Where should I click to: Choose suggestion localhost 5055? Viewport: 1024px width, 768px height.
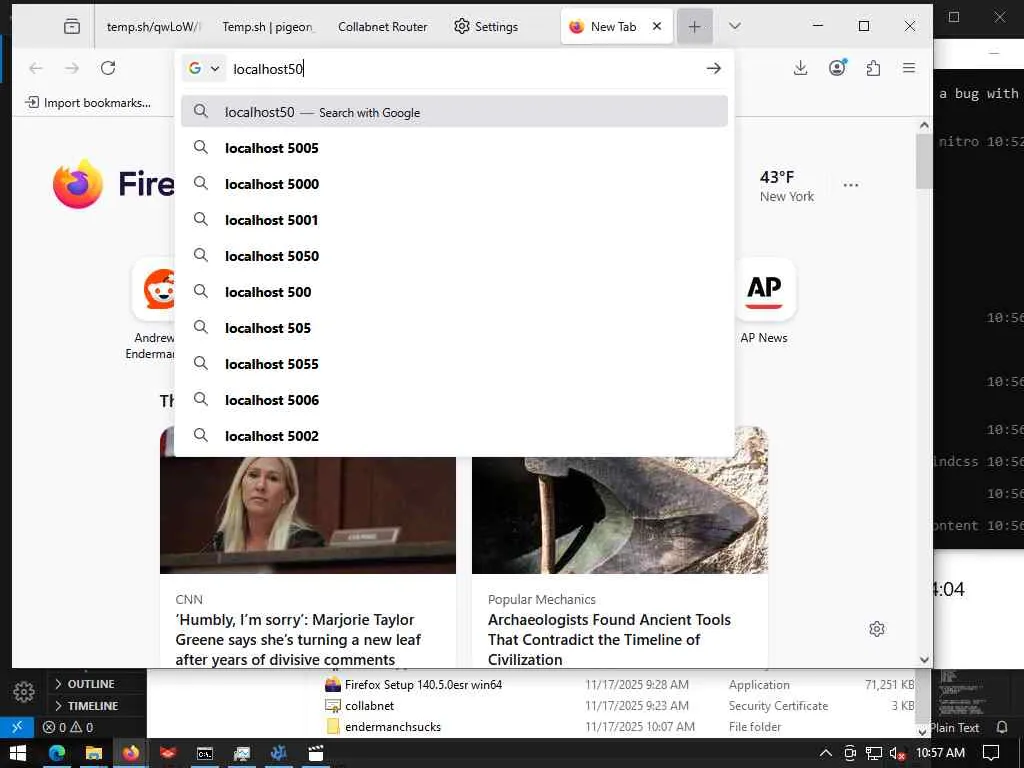[455, 363]
